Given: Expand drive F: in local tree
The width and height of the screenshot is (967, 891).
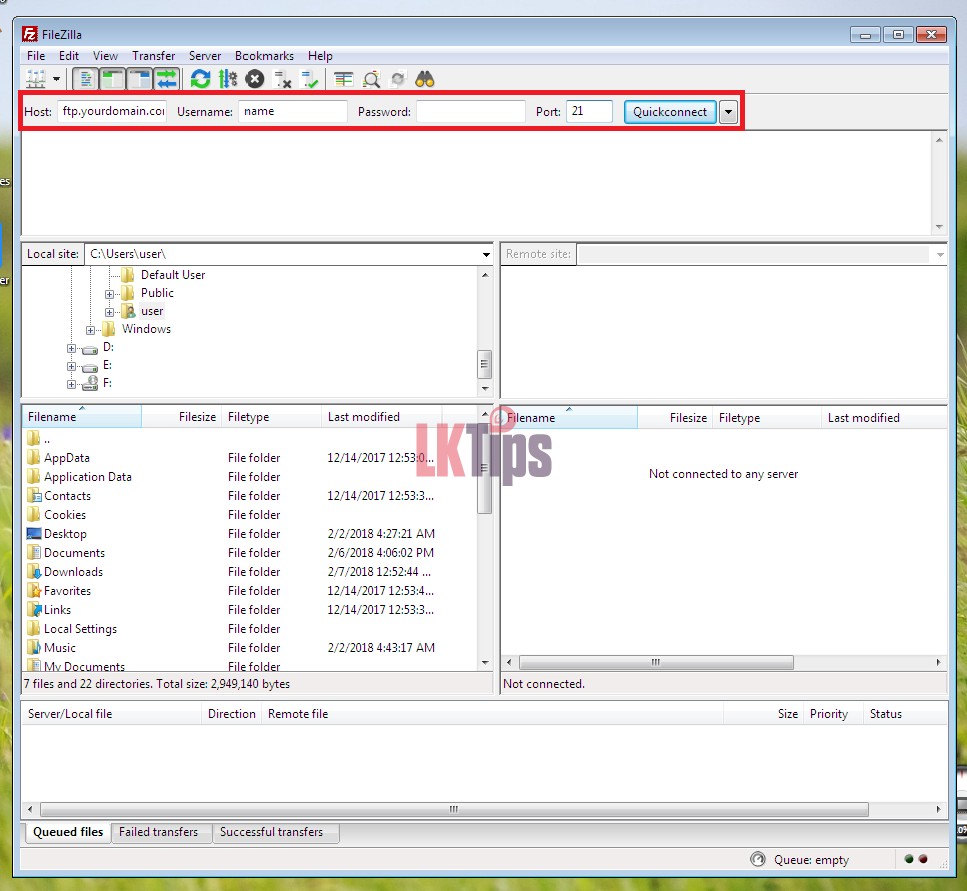Looking at the screenshot, I should pyautogui.click(x=72, y=384).
